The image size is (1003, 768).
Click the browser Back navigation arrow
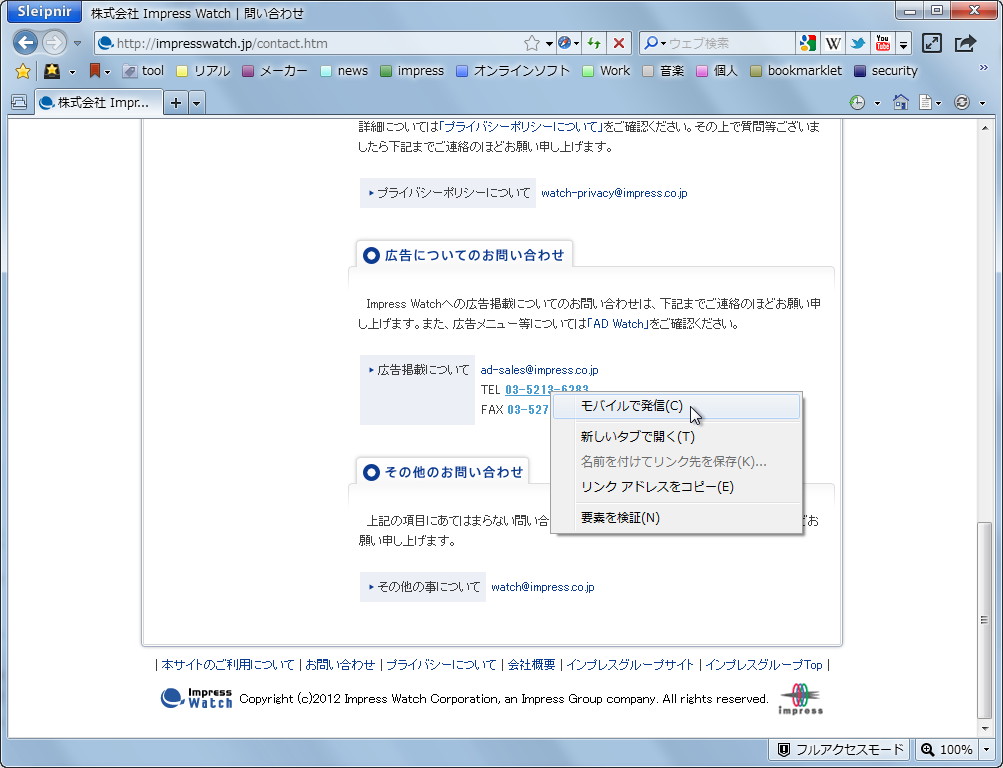coord(25,42)
